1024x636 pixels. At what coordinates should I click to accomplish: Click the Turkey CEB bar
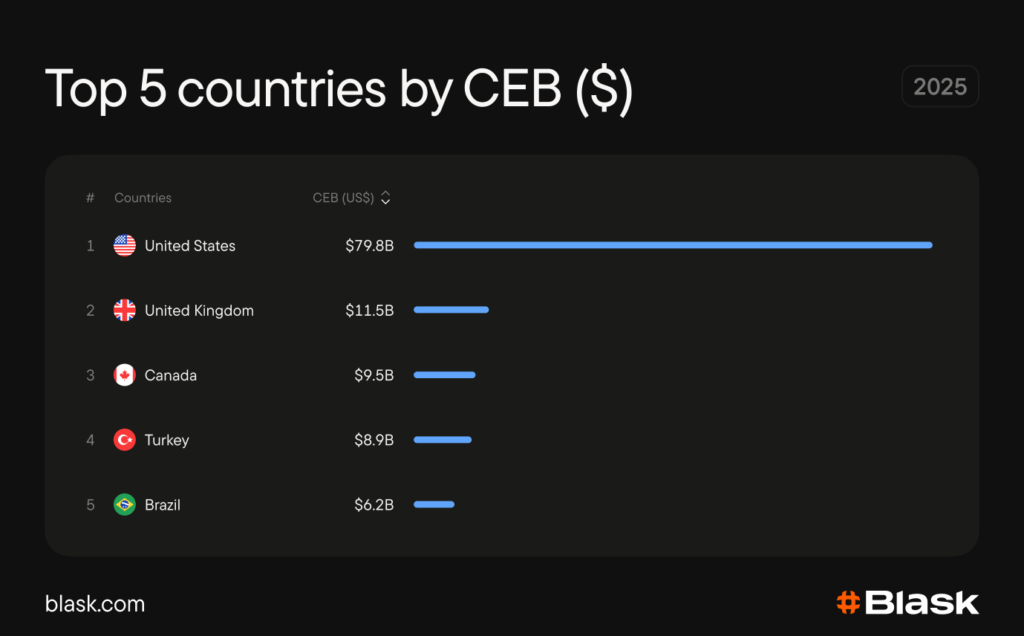point(442,440)
